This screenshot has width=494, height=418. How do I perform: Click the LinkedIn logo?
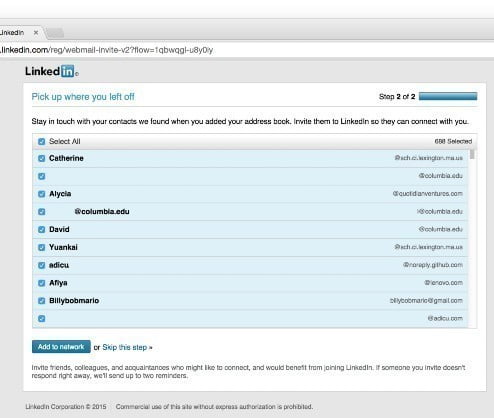52,71
